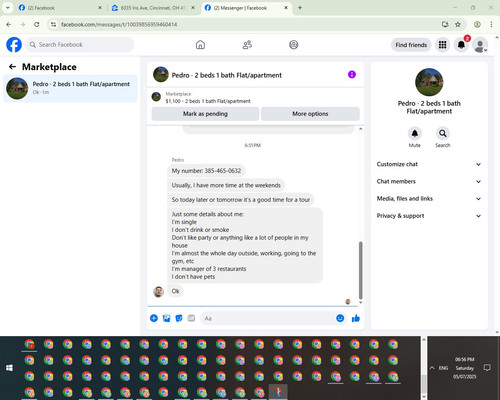Click the Aa message input field
The height and width of the screenshot is (400, 500).
point(267,318)
